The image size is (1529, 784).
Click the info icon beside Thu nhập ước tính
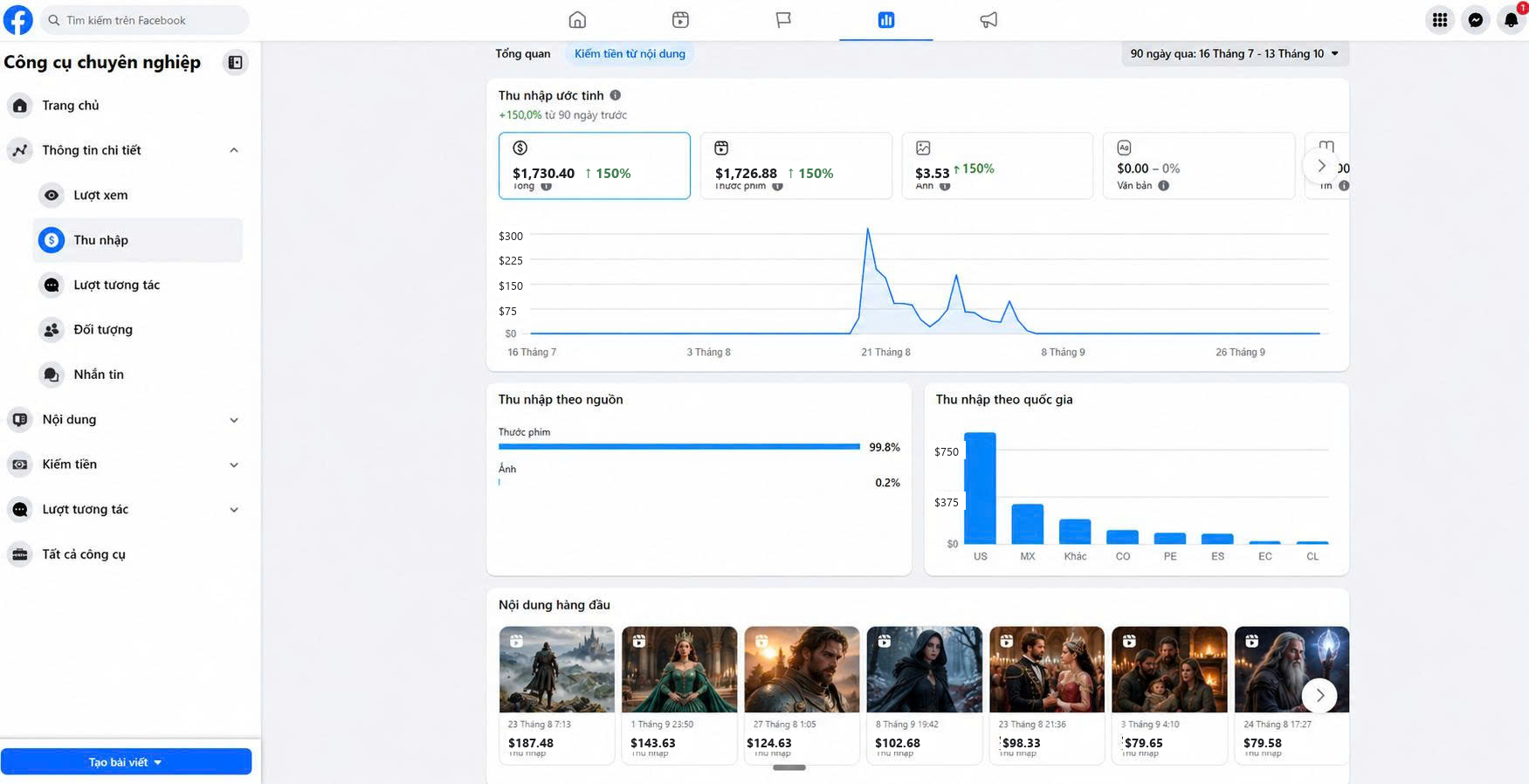pos(616,95)
